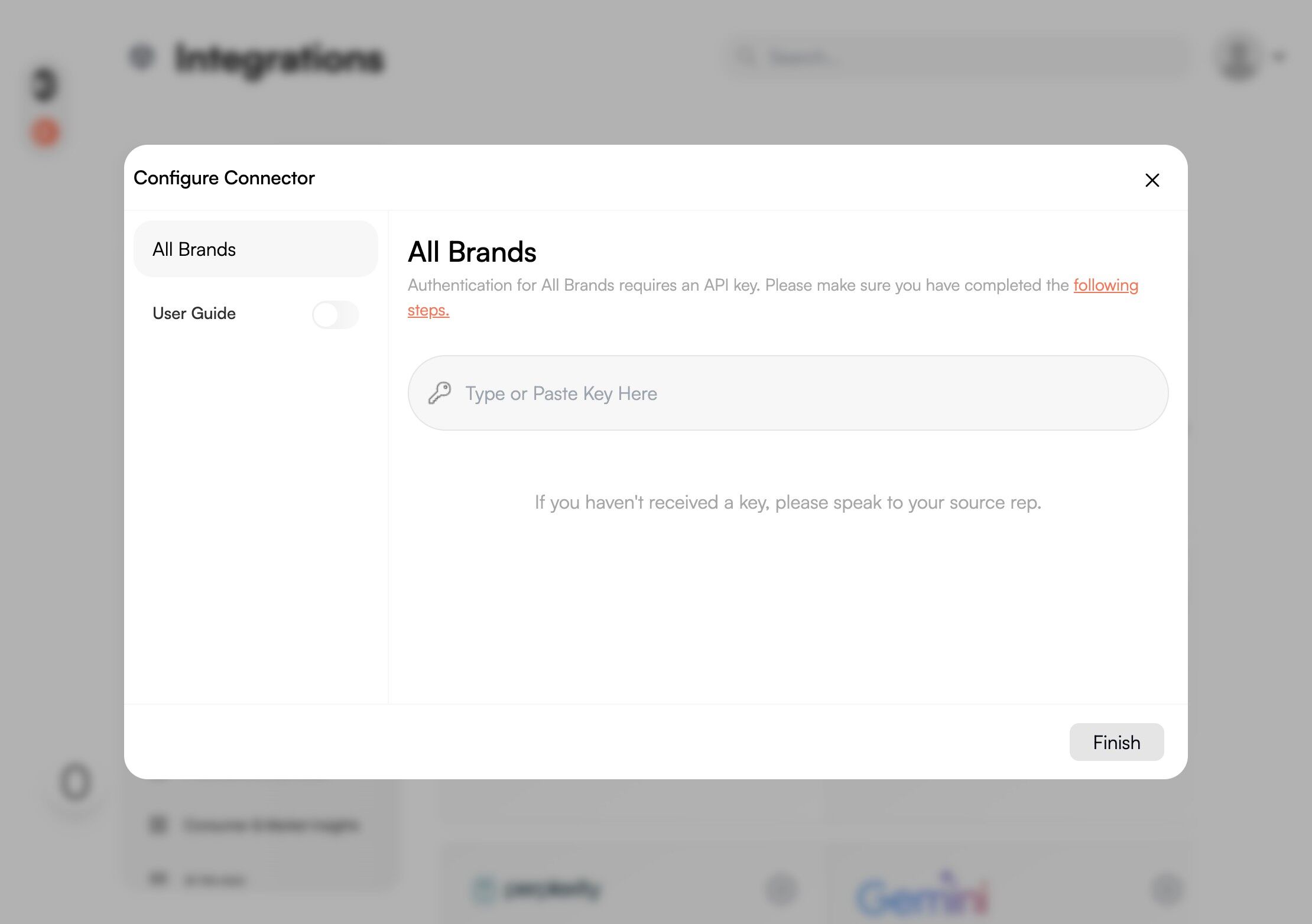The width and height of the screenshot is (1312, 924).
Task: Click the icon beside the Integrations title
Action: click(x=142, y=57)
